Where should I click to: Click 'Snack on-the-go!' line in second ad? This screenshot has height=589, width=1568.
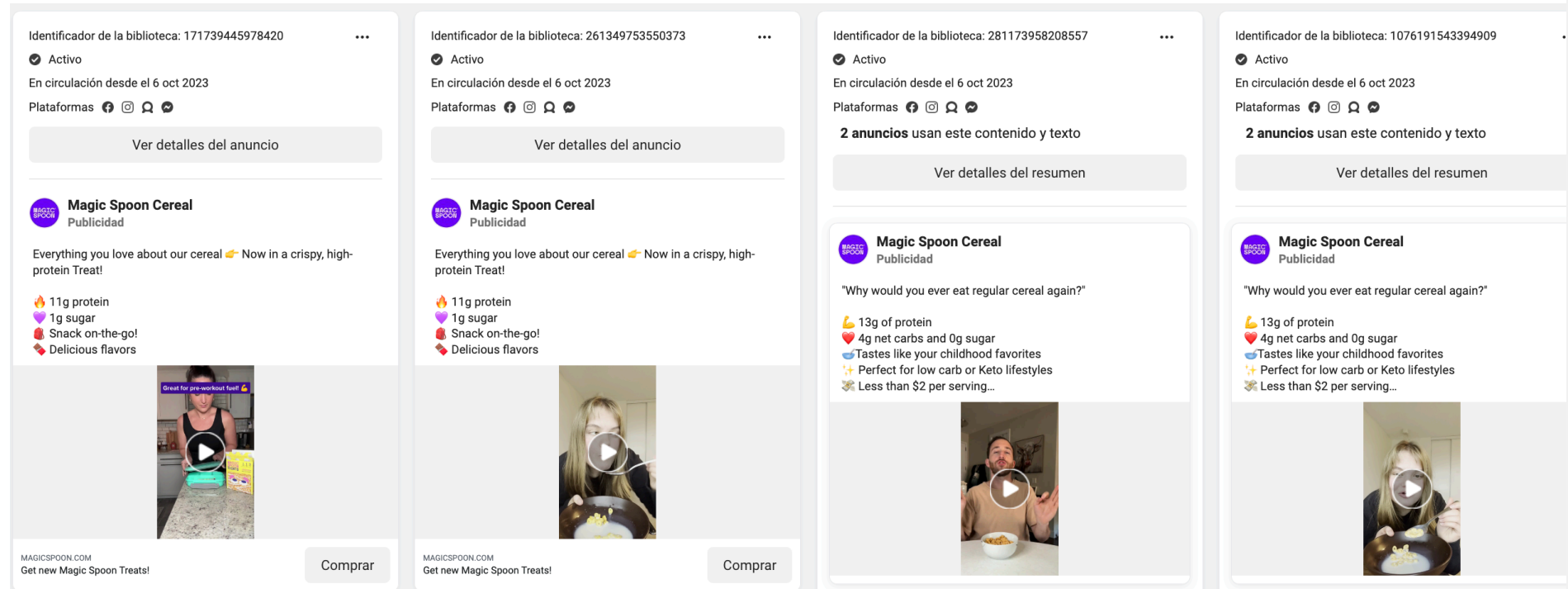tap(487, 334)
